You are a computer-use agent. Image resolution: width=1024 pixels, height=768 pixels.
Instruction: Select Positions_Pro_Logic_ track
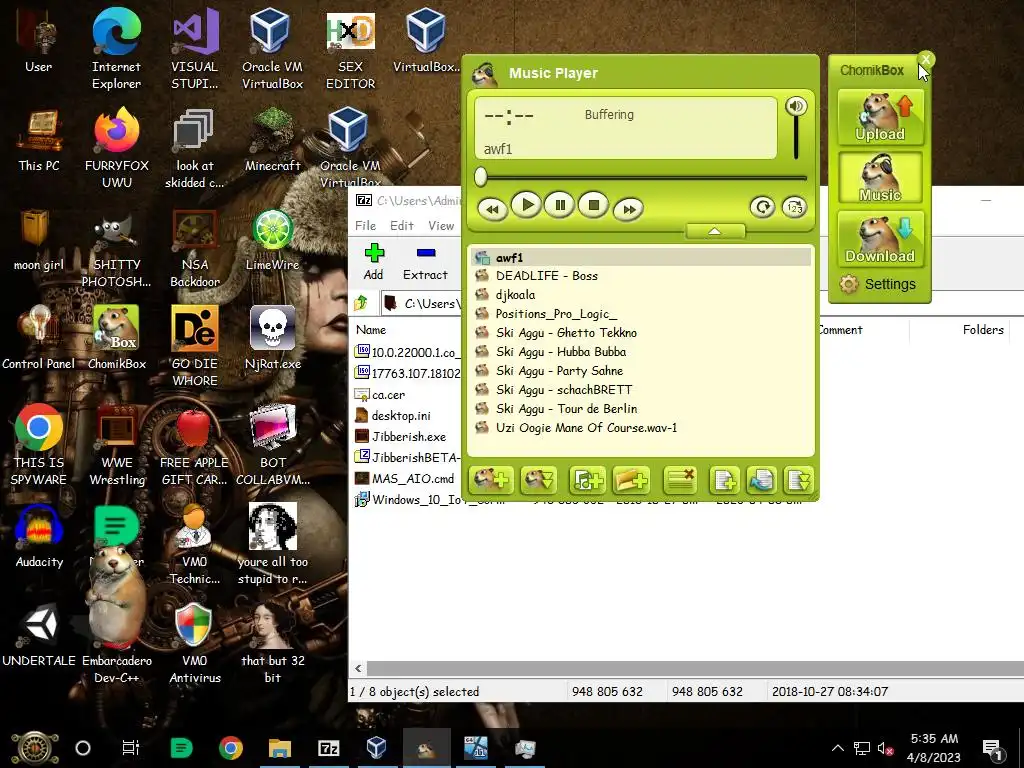[640, 313]
